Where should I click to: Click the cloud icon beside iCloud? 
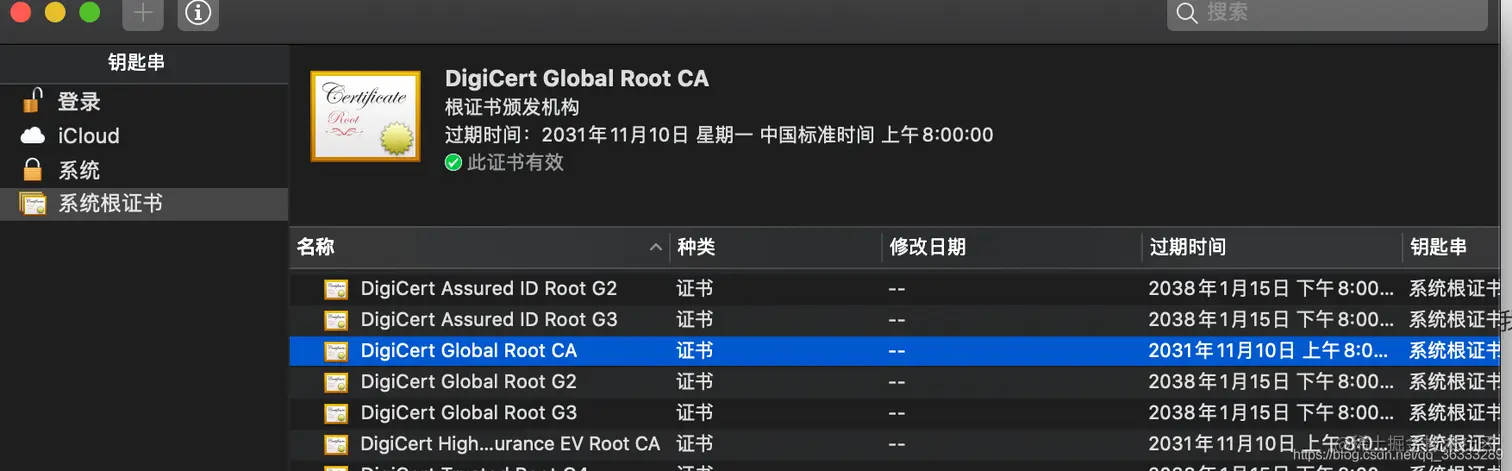tap(33, 136)
